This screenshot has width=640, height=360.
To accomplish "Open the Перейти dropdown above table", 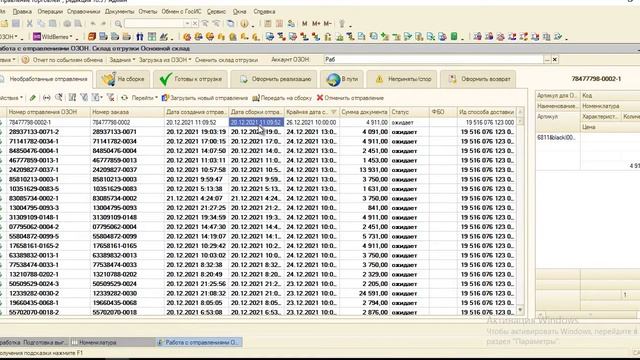I will (x=144, y=98).
